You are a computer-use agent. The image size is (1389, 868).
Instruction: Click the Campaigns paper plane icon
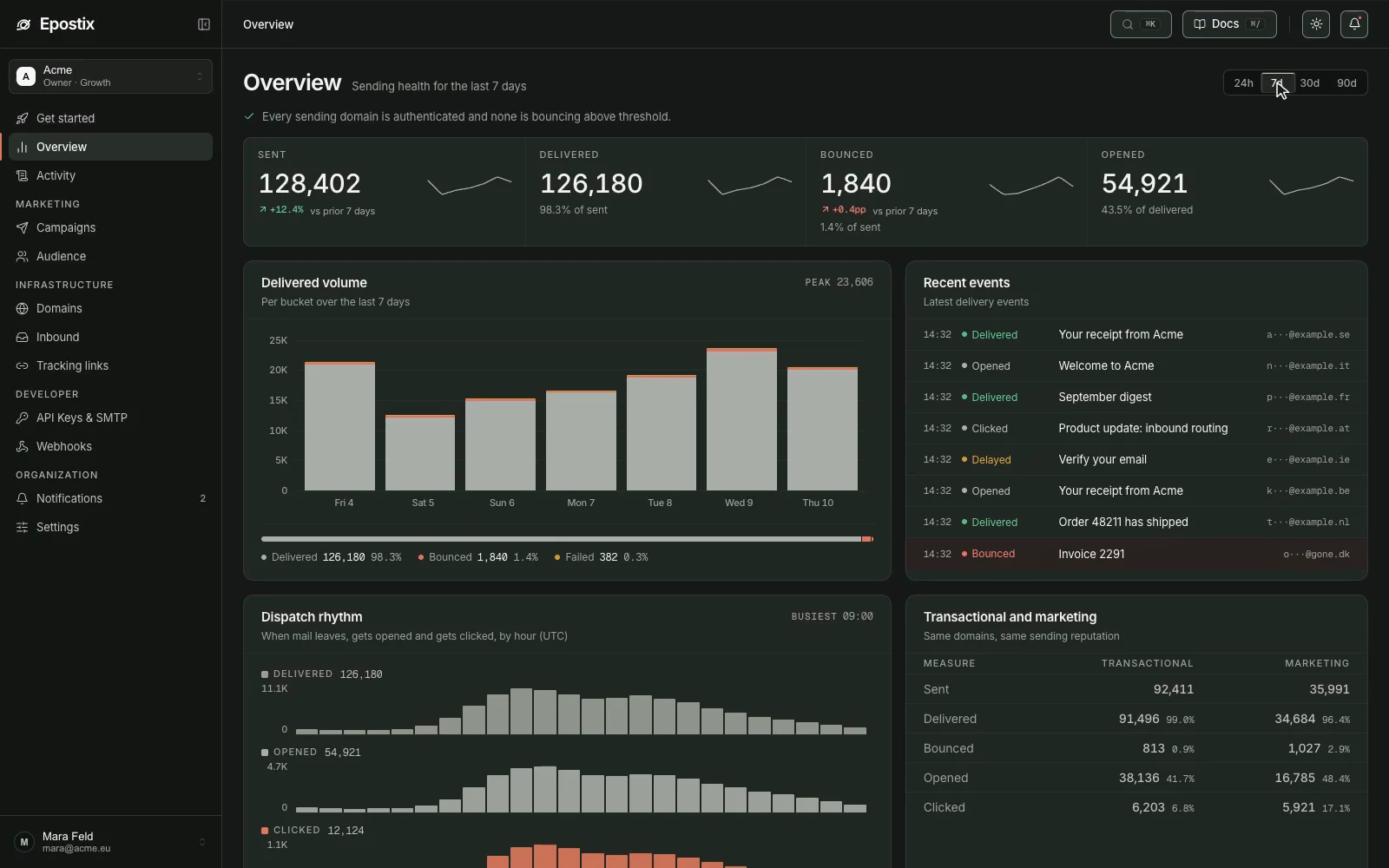point(23,227)
